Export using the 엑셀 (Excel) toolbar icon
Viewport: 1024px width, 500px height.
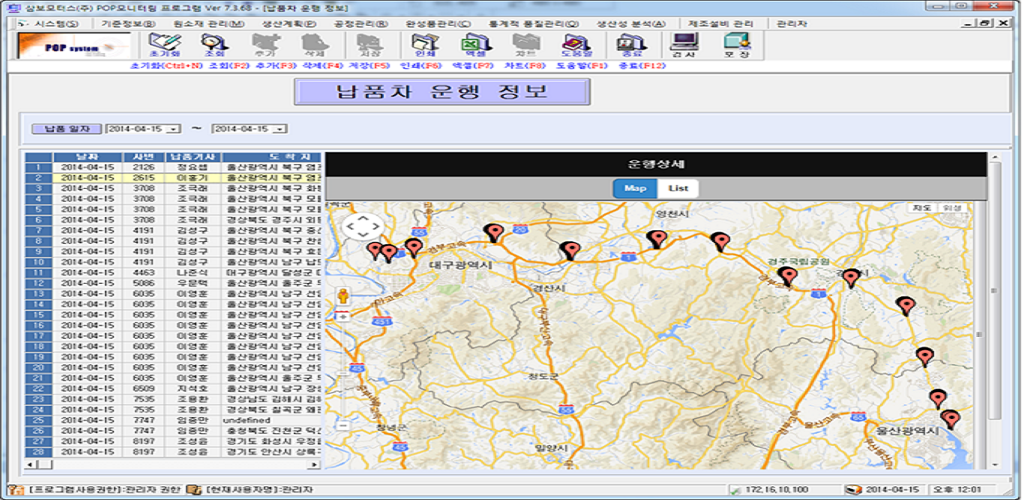click(476, 44)
